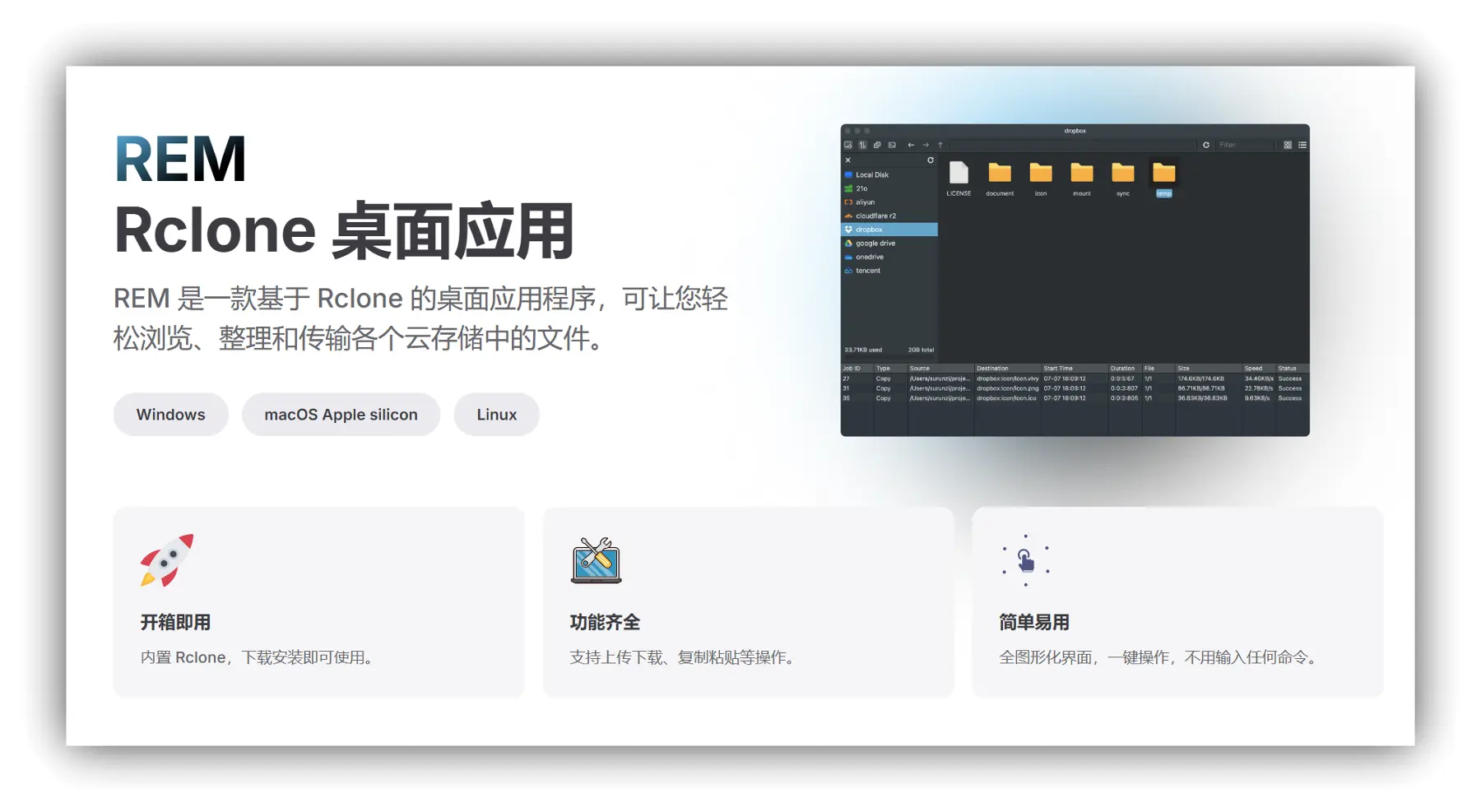Click the Linux download button
The image size is (1481, 812).
[496, 415]
